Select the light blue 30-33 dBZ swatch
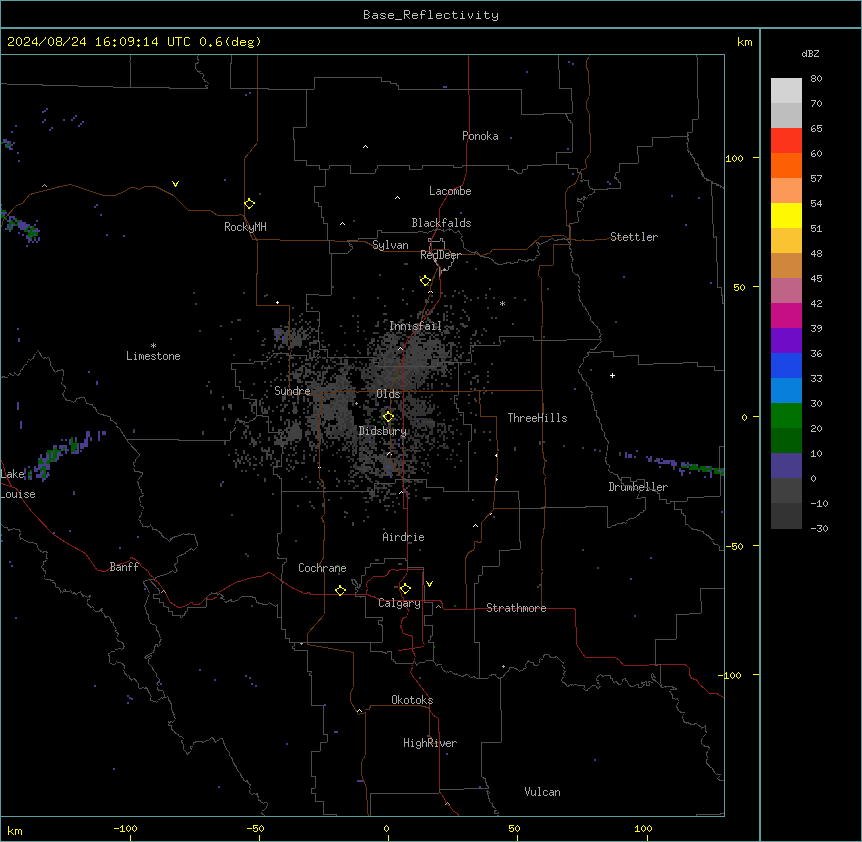862x842 pixels. [x=786, y=391]
